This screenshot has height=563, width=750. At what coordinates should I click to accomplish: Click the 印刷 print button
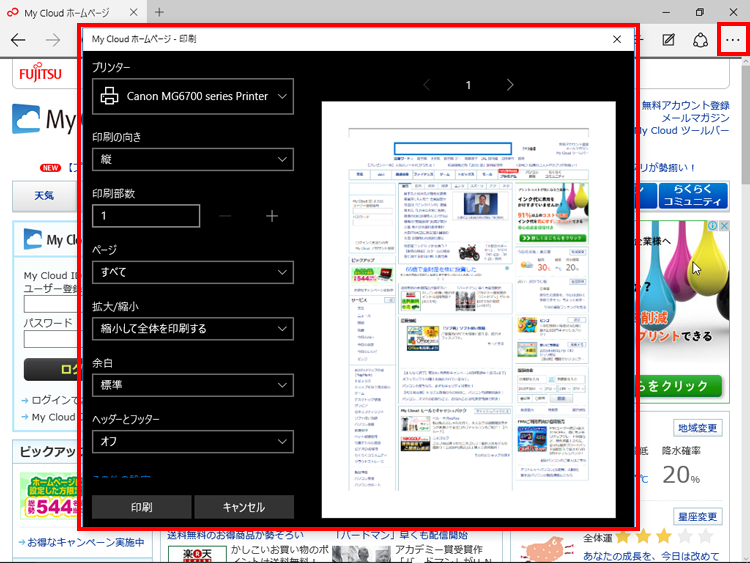click(x=141, y=507)
